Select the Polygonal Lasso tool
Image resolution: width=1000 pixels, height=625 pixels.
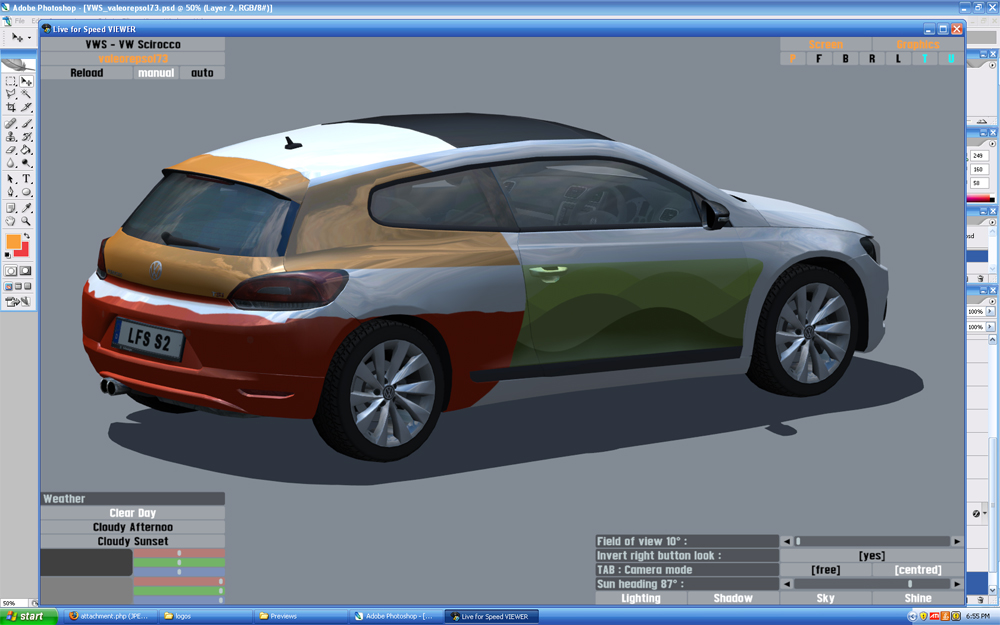pyautogui.click(x=11, y=94)
